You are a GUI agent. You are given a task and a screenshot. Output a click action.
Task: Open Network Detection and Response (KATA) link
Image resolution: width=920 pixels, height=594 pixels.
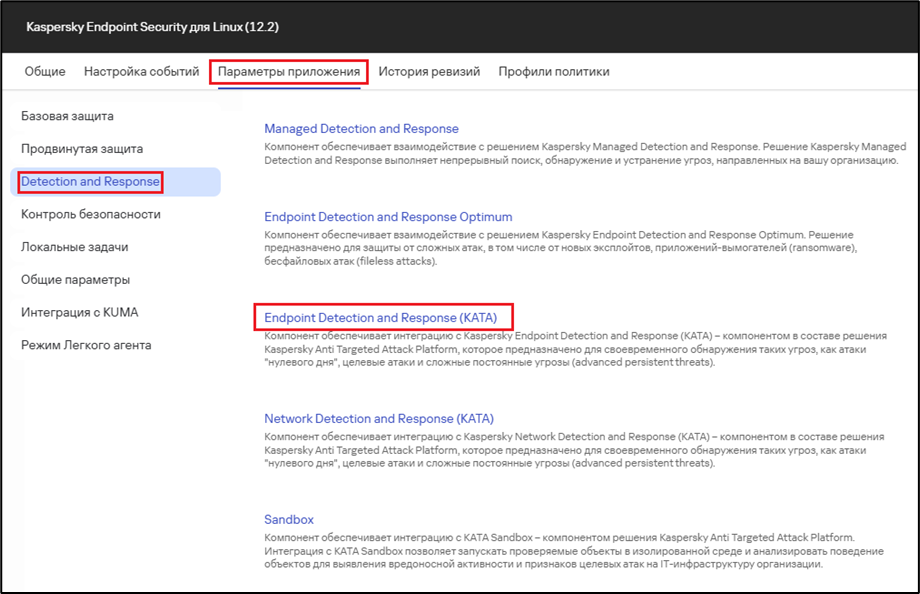pyautogui.click(x=379, y=419)
